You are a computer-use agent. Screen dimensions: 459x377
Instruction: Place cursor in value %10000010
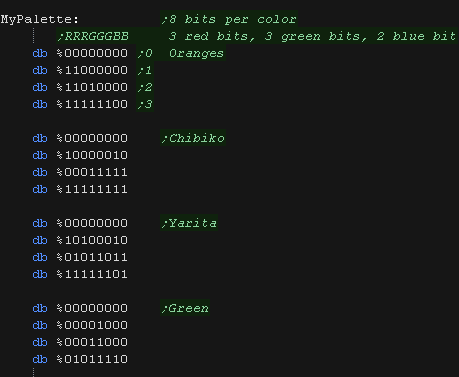coord(92,155)
